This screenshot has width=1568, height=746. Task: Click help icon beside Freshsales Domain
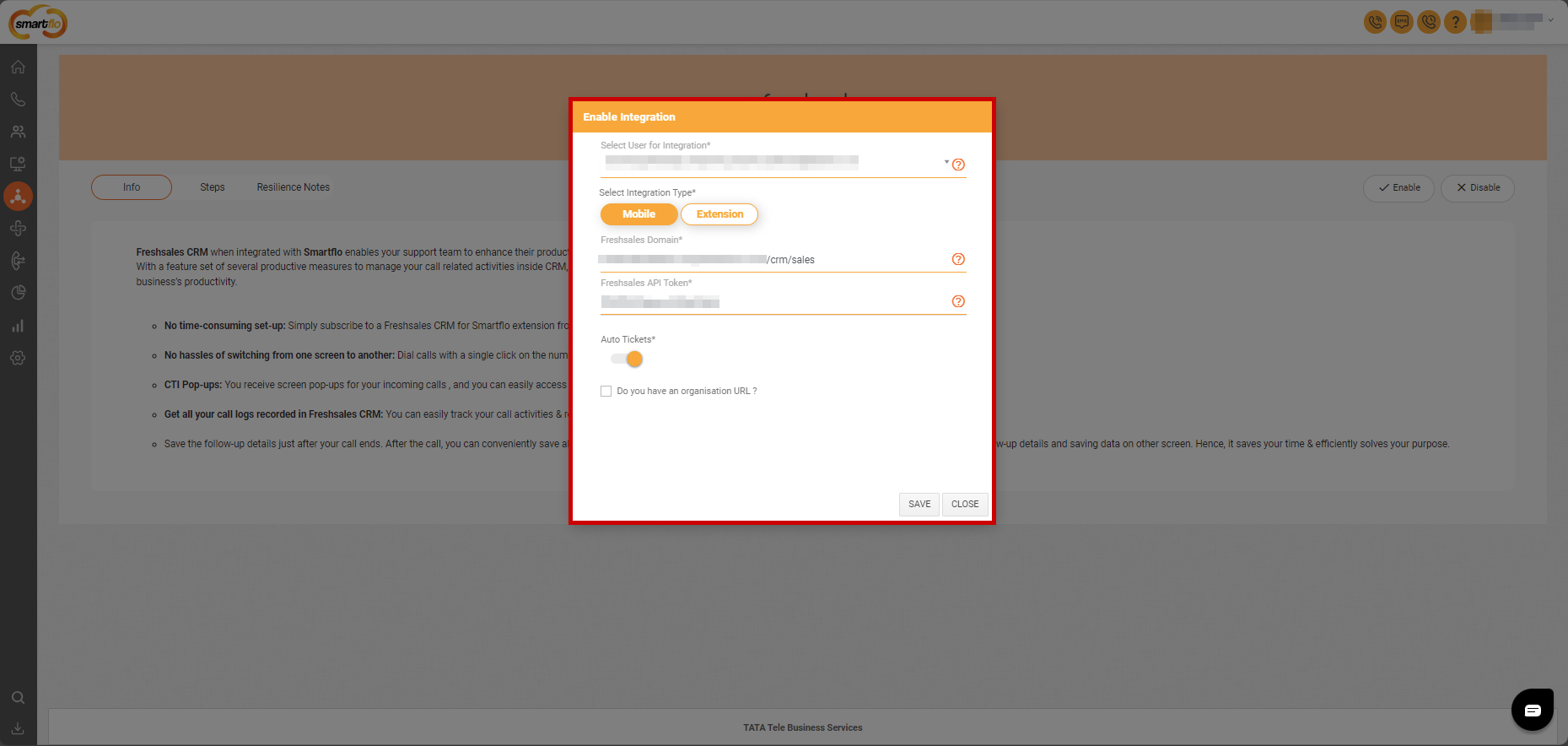click(x=958, y=259)
